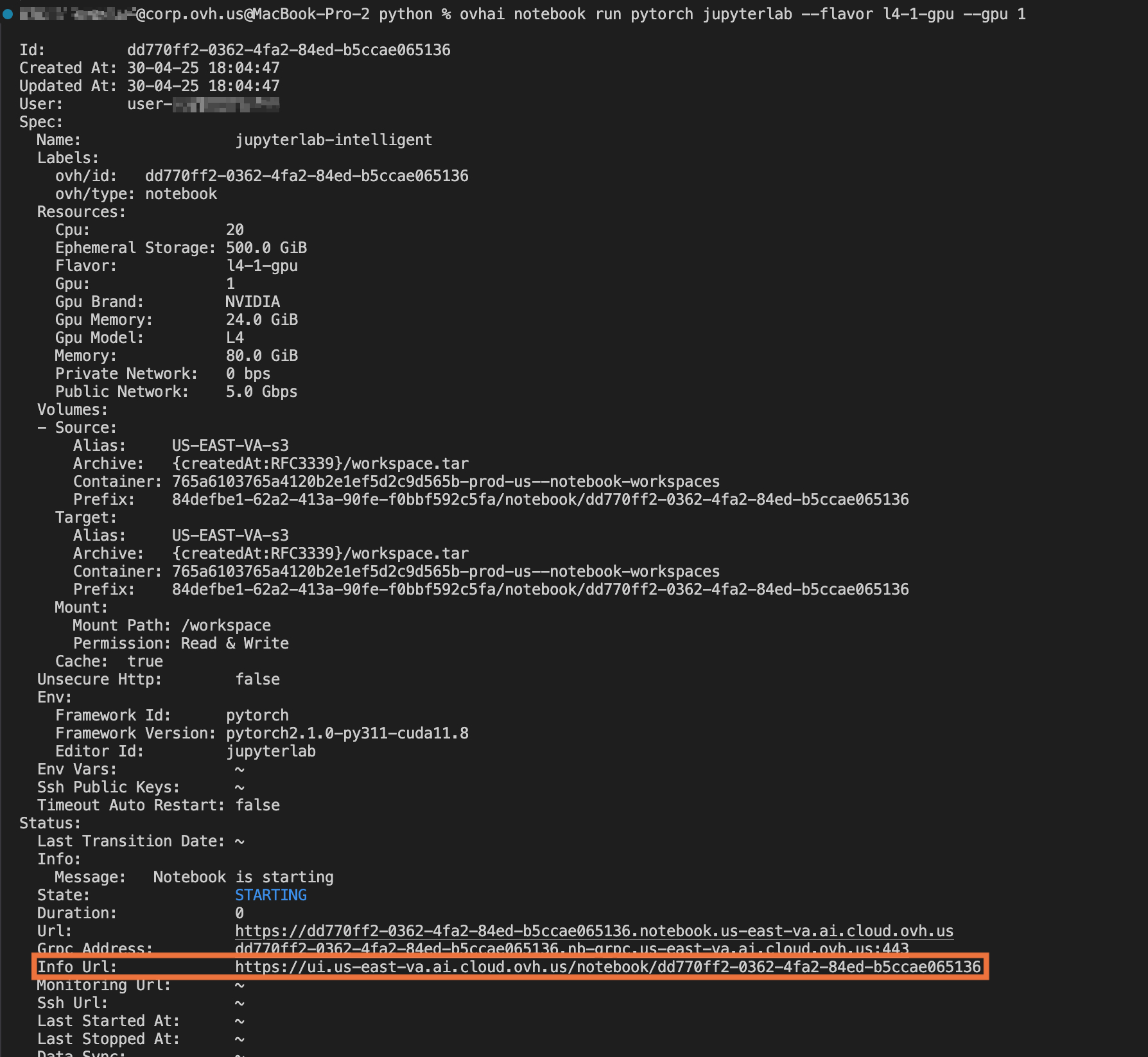Image resolution: width=1148 pixels, height=1057 pixels.
Task: Click the Status section heading
Action: point(50,823)
